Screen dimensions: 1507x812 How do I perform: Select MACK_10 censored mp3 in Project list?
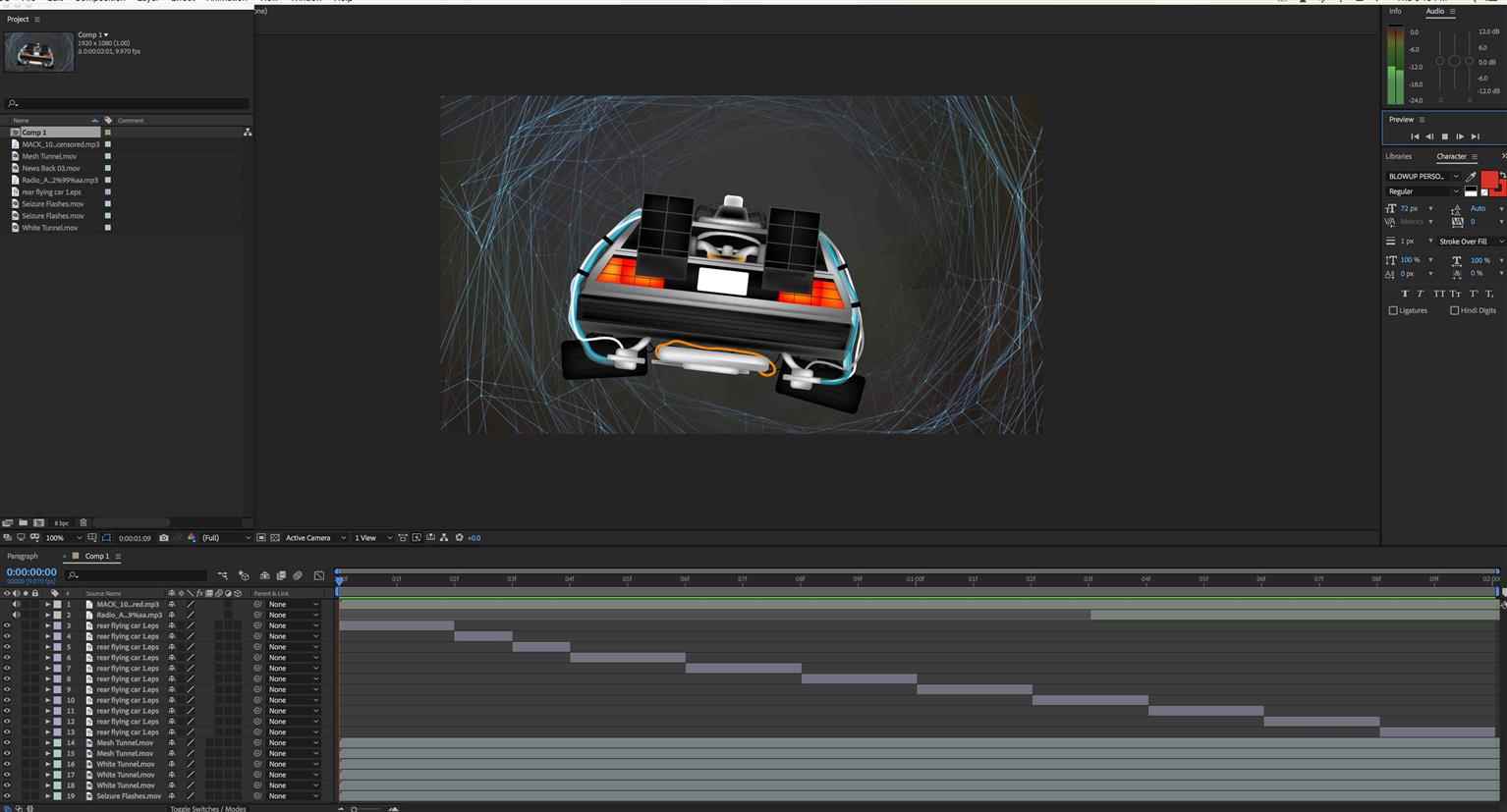[x=60, y=144]
